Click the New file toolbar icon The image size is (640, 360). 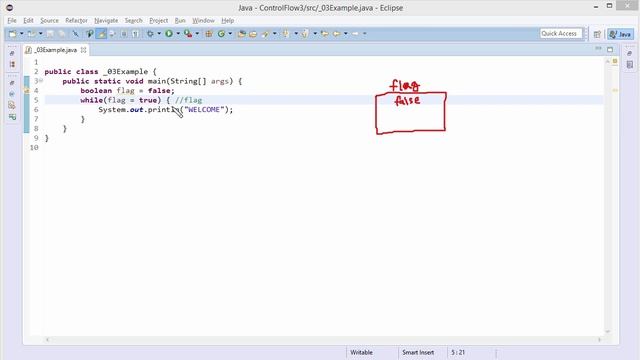click(x=13, y=34)
